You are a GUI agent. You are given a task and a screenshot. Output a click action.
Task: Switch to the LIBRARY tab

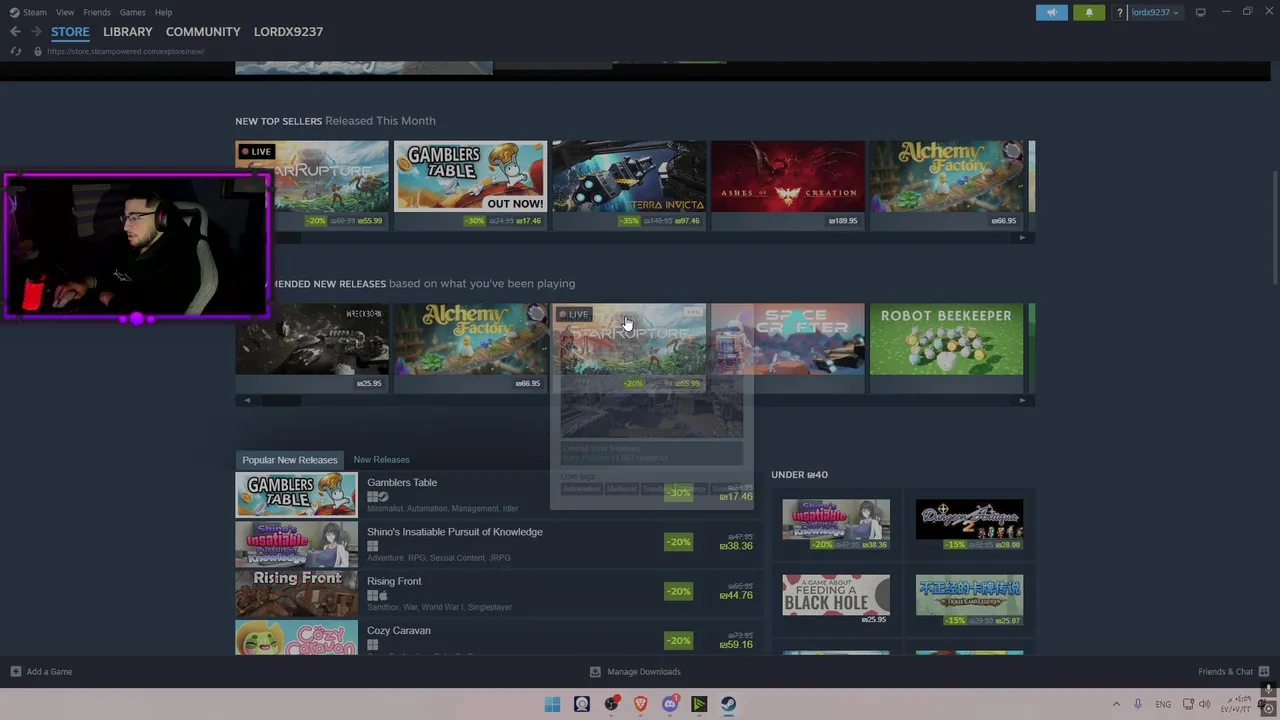(128, 32)
